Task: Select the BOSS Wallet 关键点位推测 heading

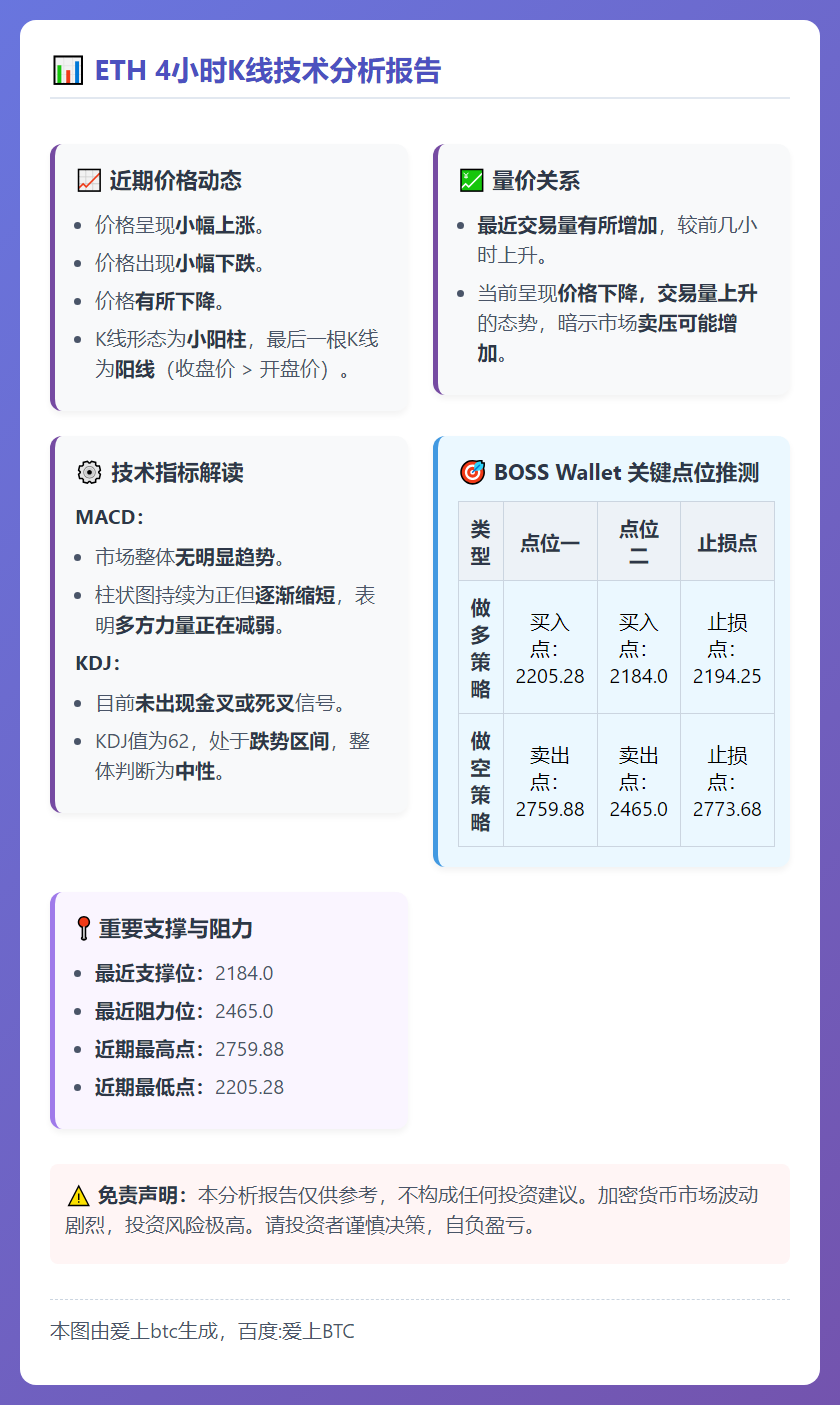Action: click(x=626, y=472)
